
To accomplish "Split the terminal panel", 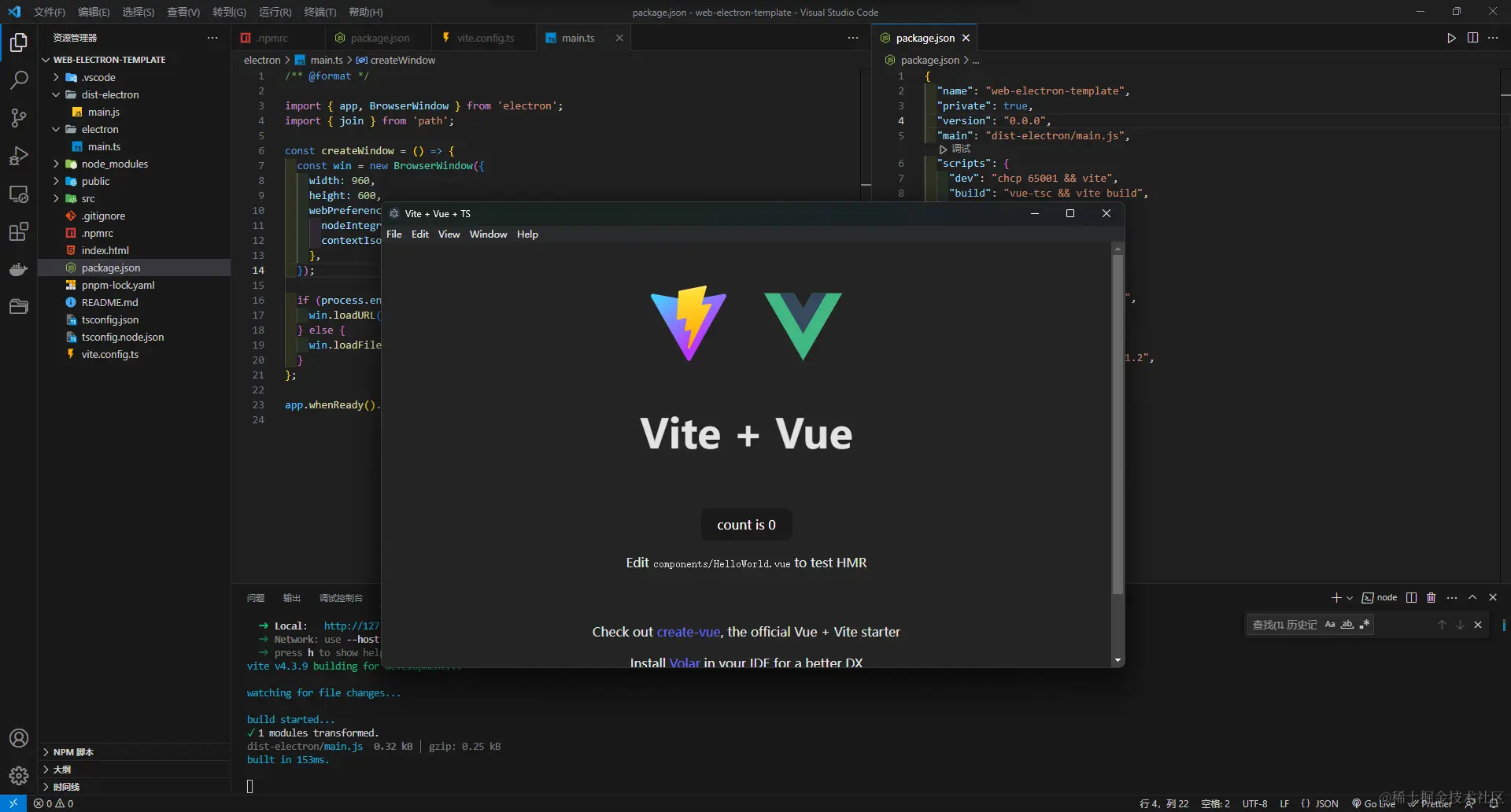I will tap(1411, 598).
